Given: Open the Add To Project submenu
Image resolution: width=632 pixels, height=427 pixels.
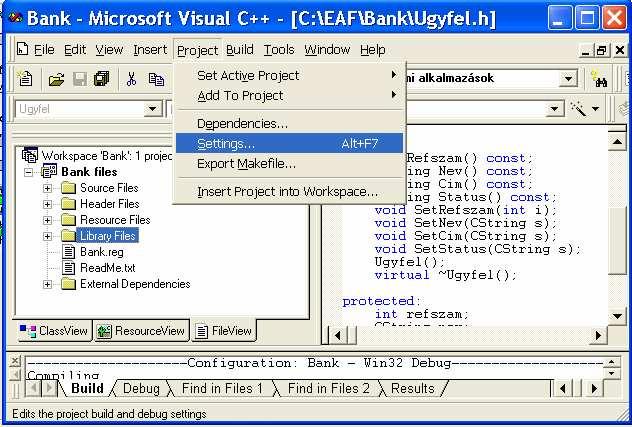Looking at the screenshot, I should click(289, 96).
